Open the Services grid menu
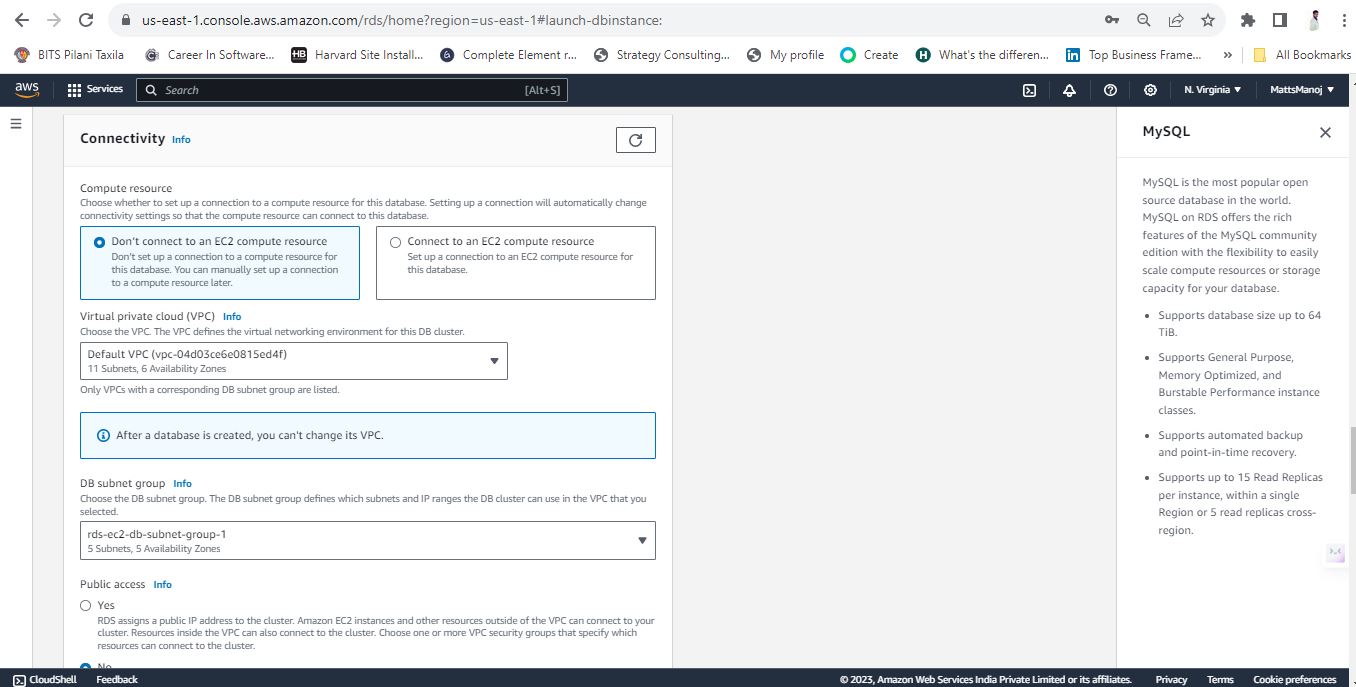 (95, 89)
